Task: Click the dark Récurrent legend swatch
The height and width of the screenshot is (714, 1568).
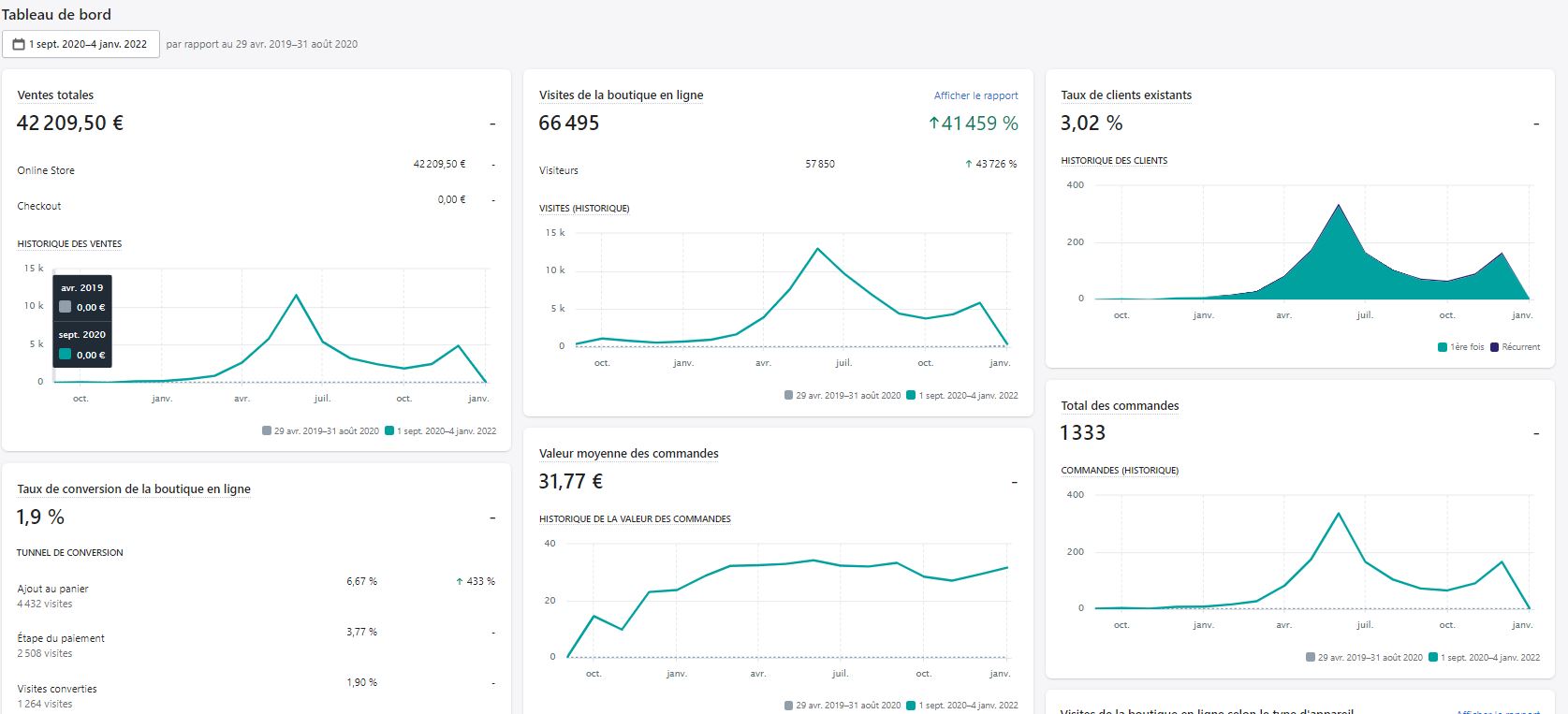Action: coord(1494,347)
